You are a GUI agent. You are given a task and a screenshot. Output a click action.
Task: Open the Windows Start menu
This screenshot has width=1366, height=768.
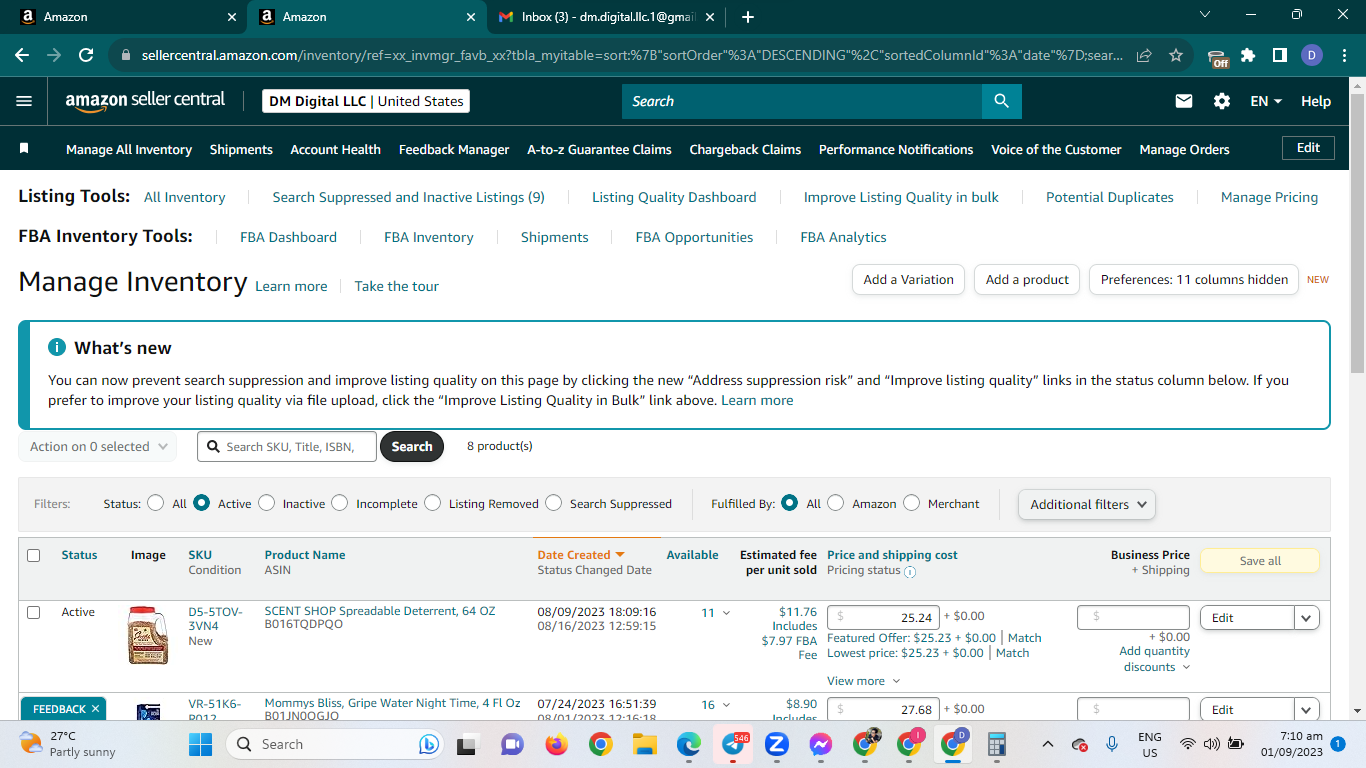pos(201,744)
